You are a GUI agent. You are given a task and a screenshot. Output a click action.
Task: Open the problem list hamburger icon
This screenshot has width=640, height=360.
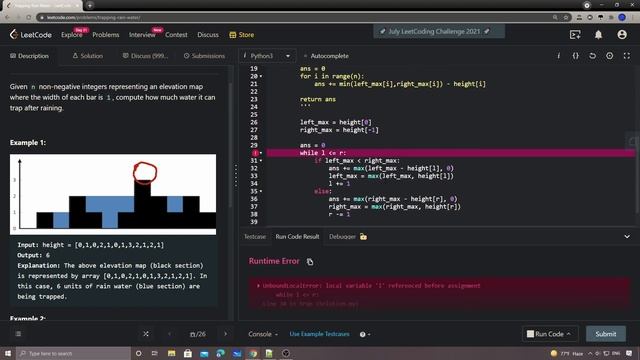pyautogui.click(x=18, y=333)
